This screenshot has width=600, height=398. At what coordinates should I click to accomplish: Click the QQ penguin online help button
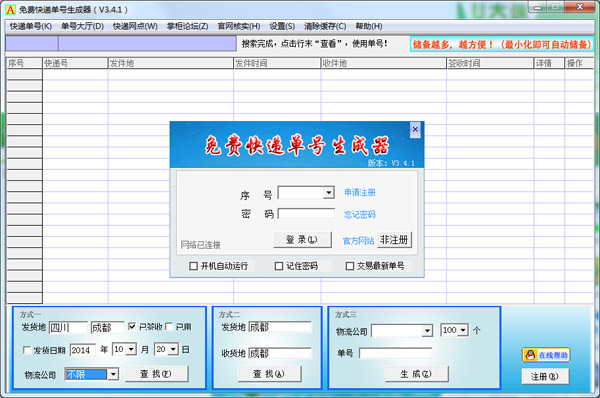point(546,355)
